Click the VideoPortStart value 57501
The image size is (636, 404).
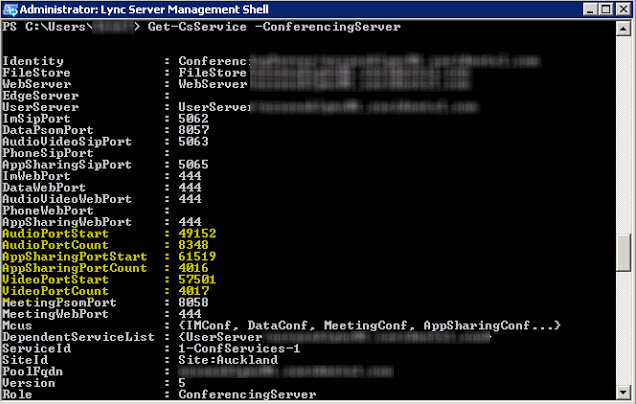[x=197, y=281]
